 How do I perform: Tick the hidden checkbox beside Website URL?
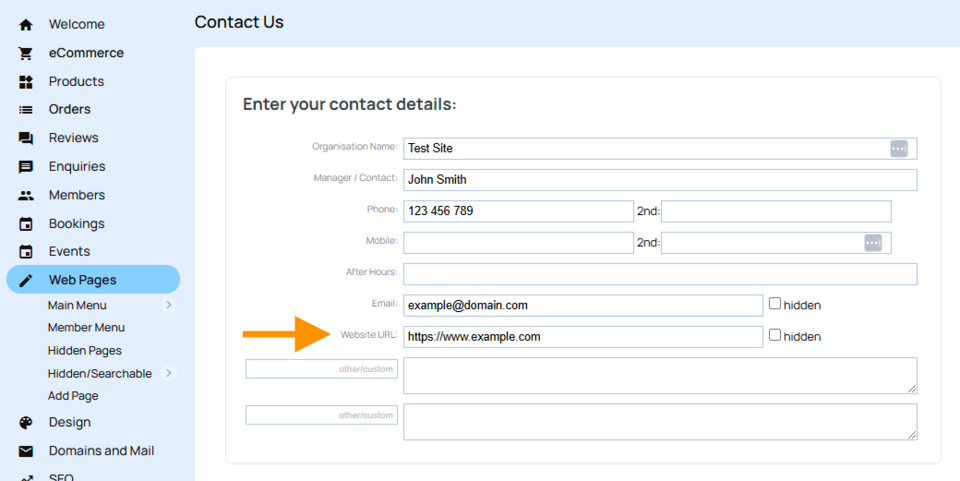(775, 335)
